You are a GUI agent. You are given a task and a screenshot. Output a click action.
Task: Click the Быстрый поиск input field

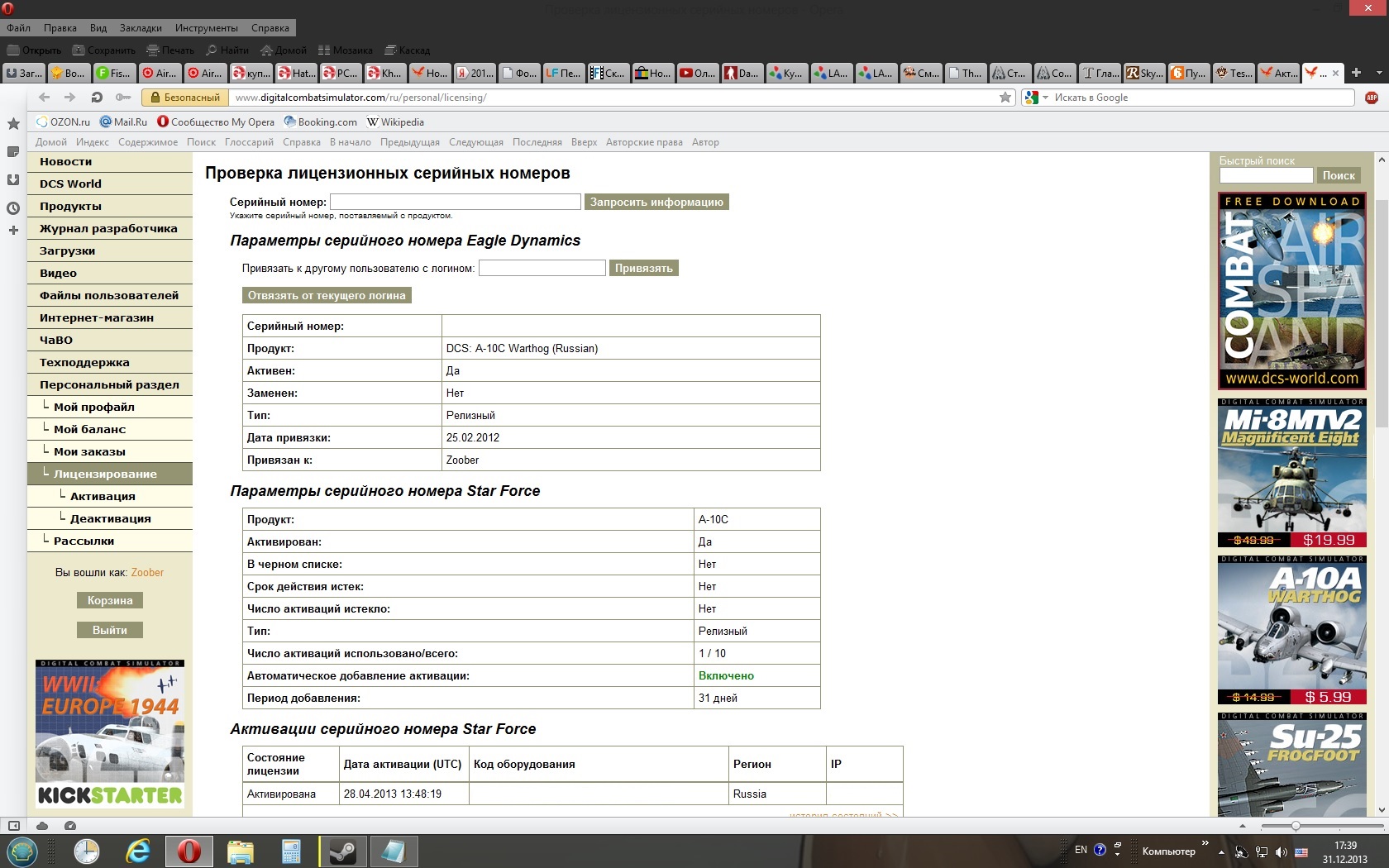(x=1266, y=175)
